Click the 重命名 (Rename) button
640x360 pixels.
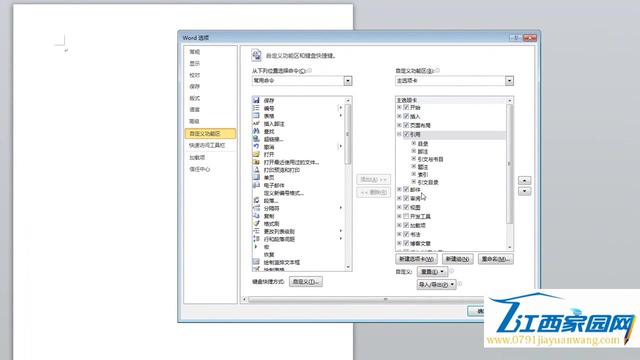496,259
